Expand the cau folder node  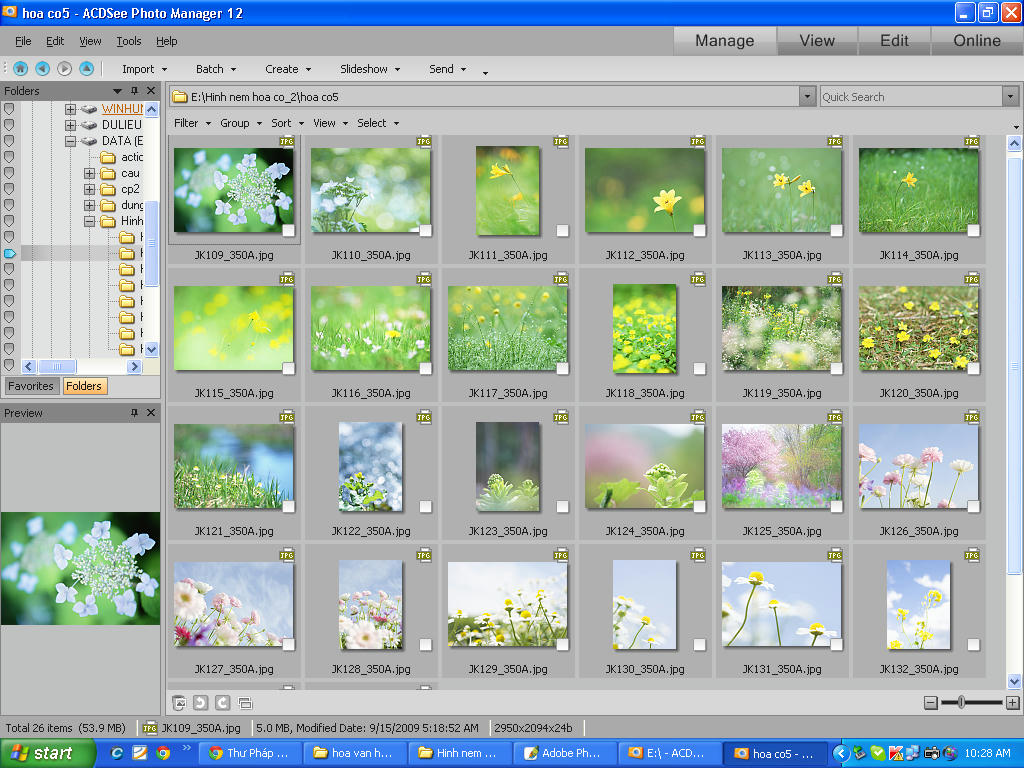coord(89,173)
